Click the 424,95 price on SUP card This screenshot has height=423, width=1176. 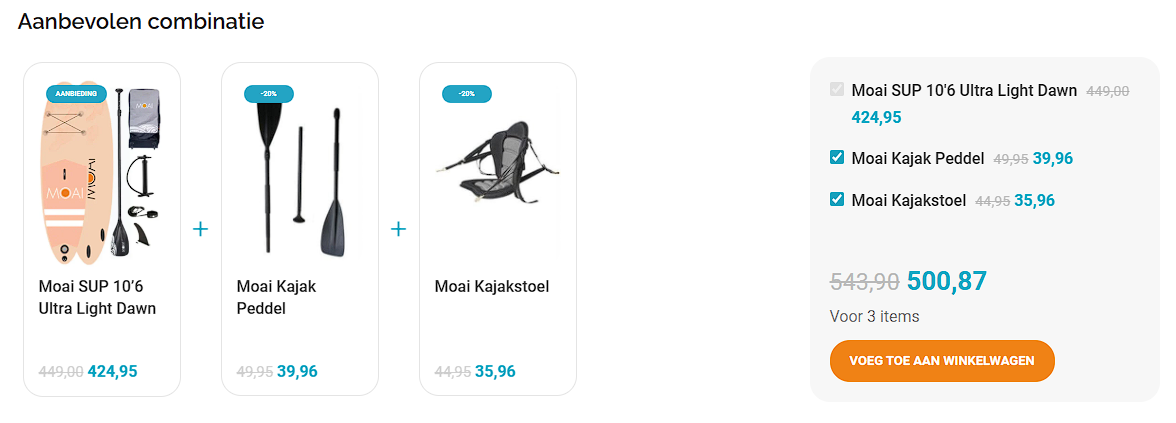coord(112,371)
